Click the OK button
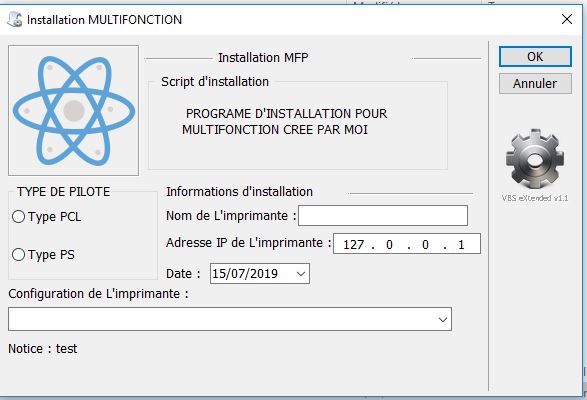Screen dimensions: 587x400 point(535,57)
